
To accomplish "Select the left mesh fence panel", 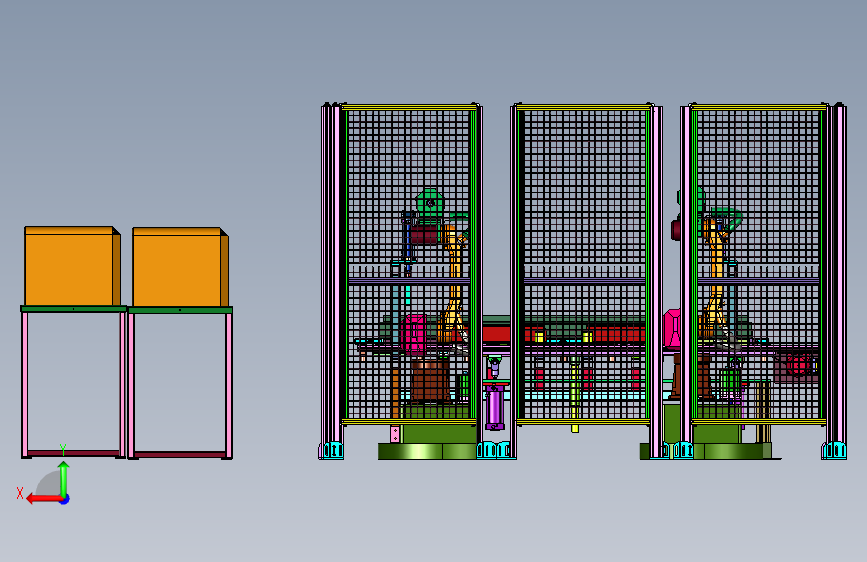I will click(409, 264).
